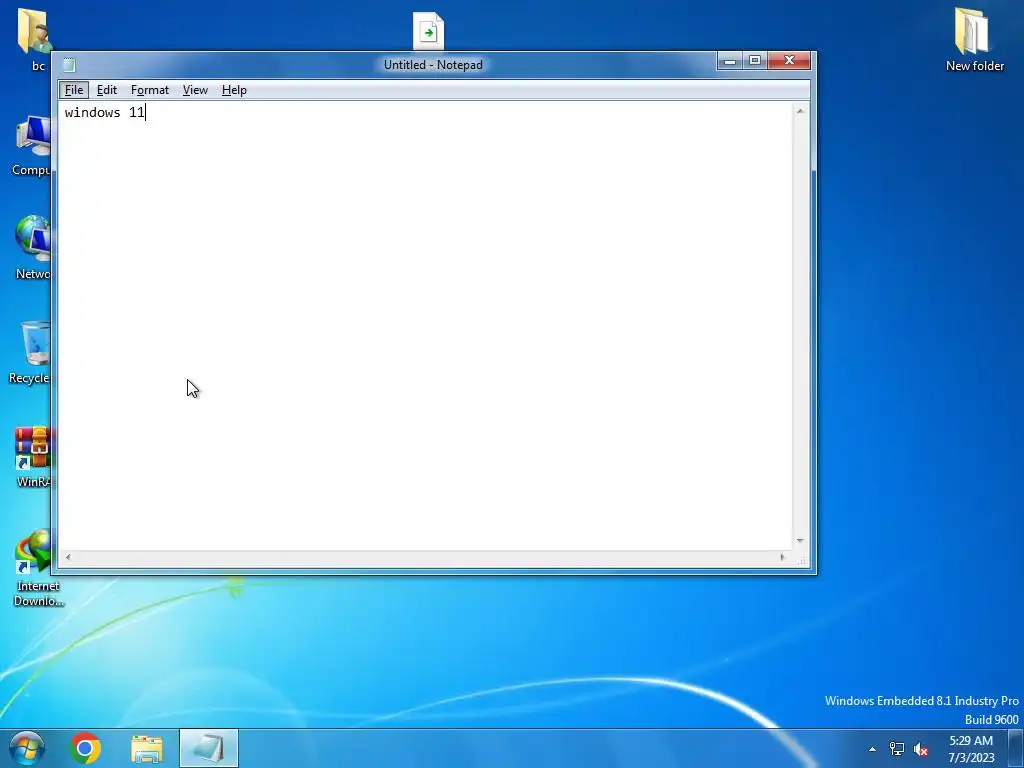Close the Untitled Notepad window
Image resolution: width=1024 pixels, height=768 pixels.
tap(789, 61)
